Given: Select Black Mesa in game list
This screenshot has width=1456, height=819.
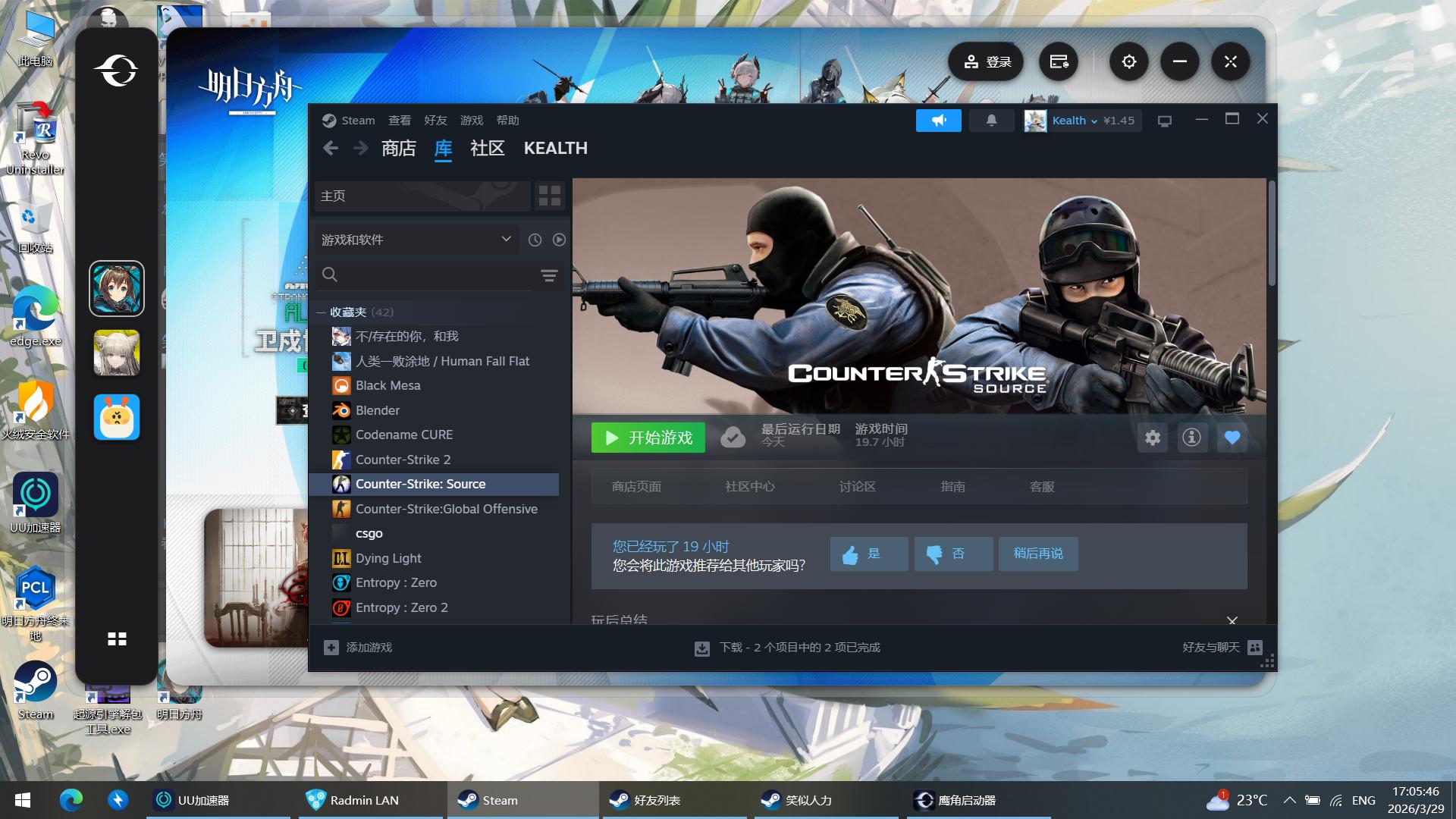Looking at the screenshot, I should [388, 385].
